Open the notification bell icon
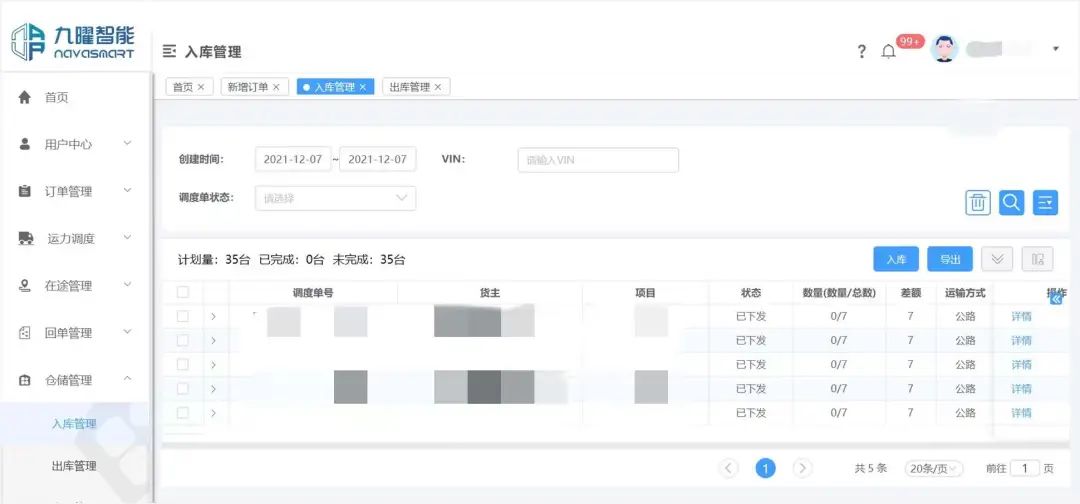Screen dimensions: 1080x504 [888, 52]
